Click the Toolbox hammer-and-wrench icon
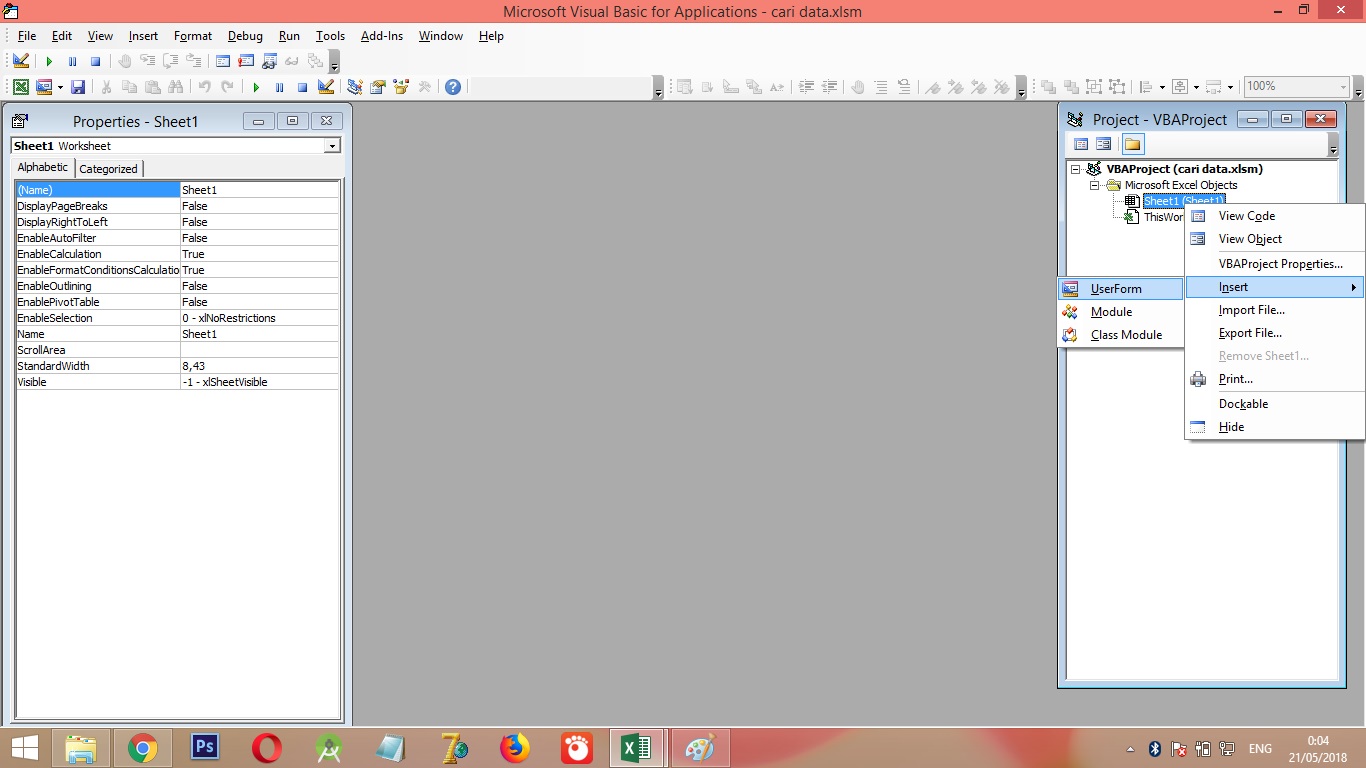1366x768 pixels. (425, 87)
